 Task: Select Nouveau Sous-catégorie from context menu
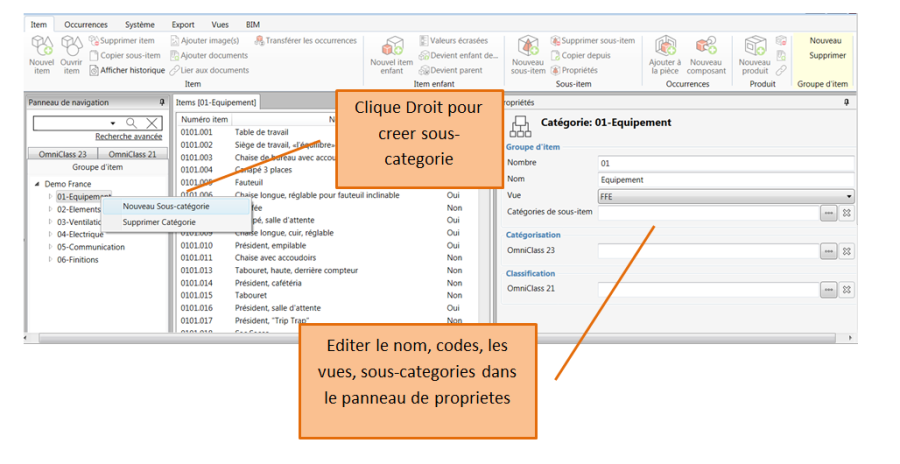166,206
